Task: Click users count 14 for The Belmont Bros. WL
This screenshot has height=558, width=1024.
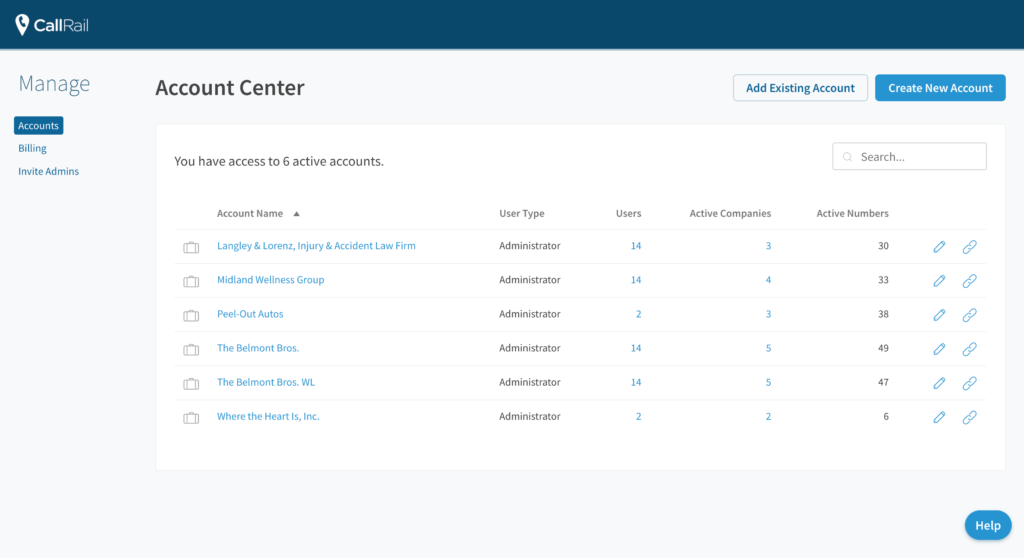Action: [636, 382]
